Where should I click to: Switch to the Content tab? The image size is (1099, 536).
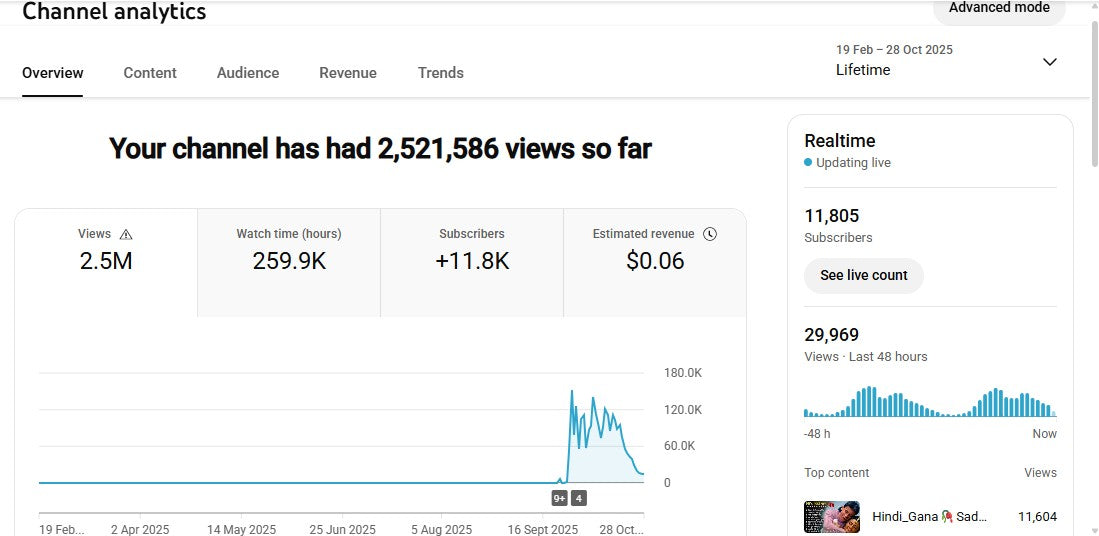click(x=150, y=73)
